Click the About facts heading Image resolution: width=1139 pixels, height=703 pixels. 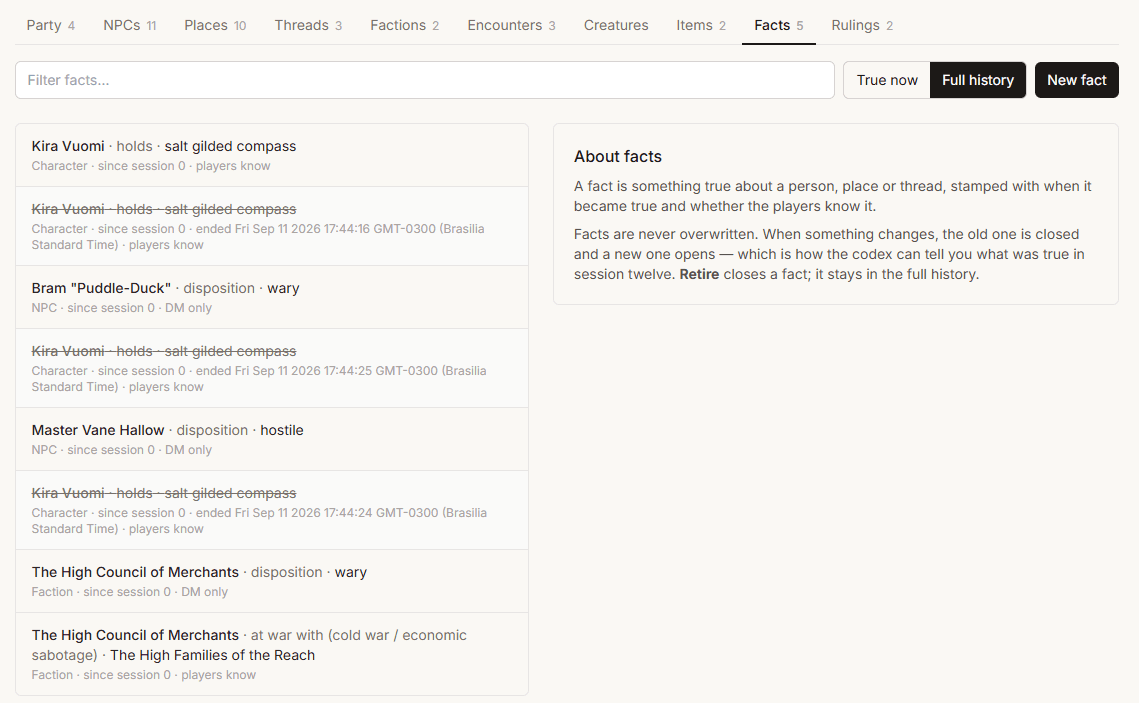pyautogui.click(x=617, y=157)
